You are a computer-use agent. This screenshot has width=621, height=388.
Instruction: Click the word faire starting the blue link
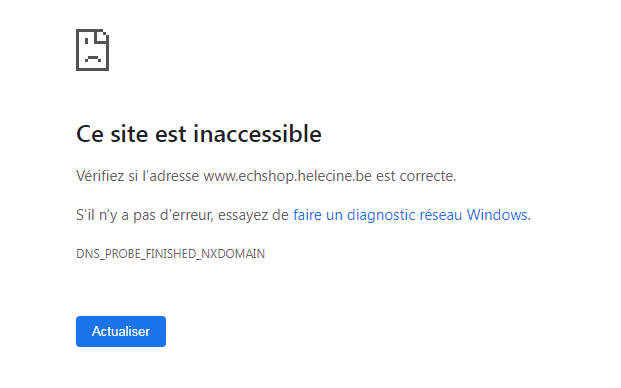(x=307, y=215)
